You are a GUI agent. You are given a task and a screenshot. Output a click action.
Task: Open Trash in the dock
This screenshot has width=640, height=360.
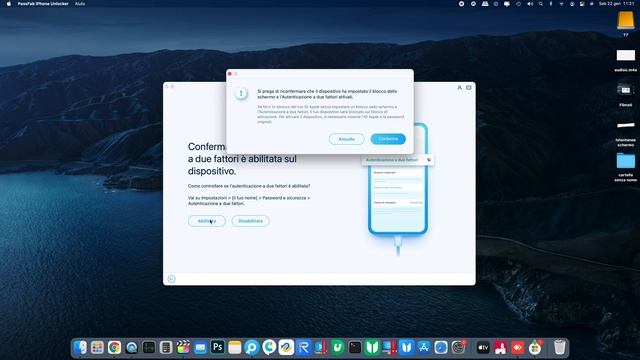click(560, 347)
